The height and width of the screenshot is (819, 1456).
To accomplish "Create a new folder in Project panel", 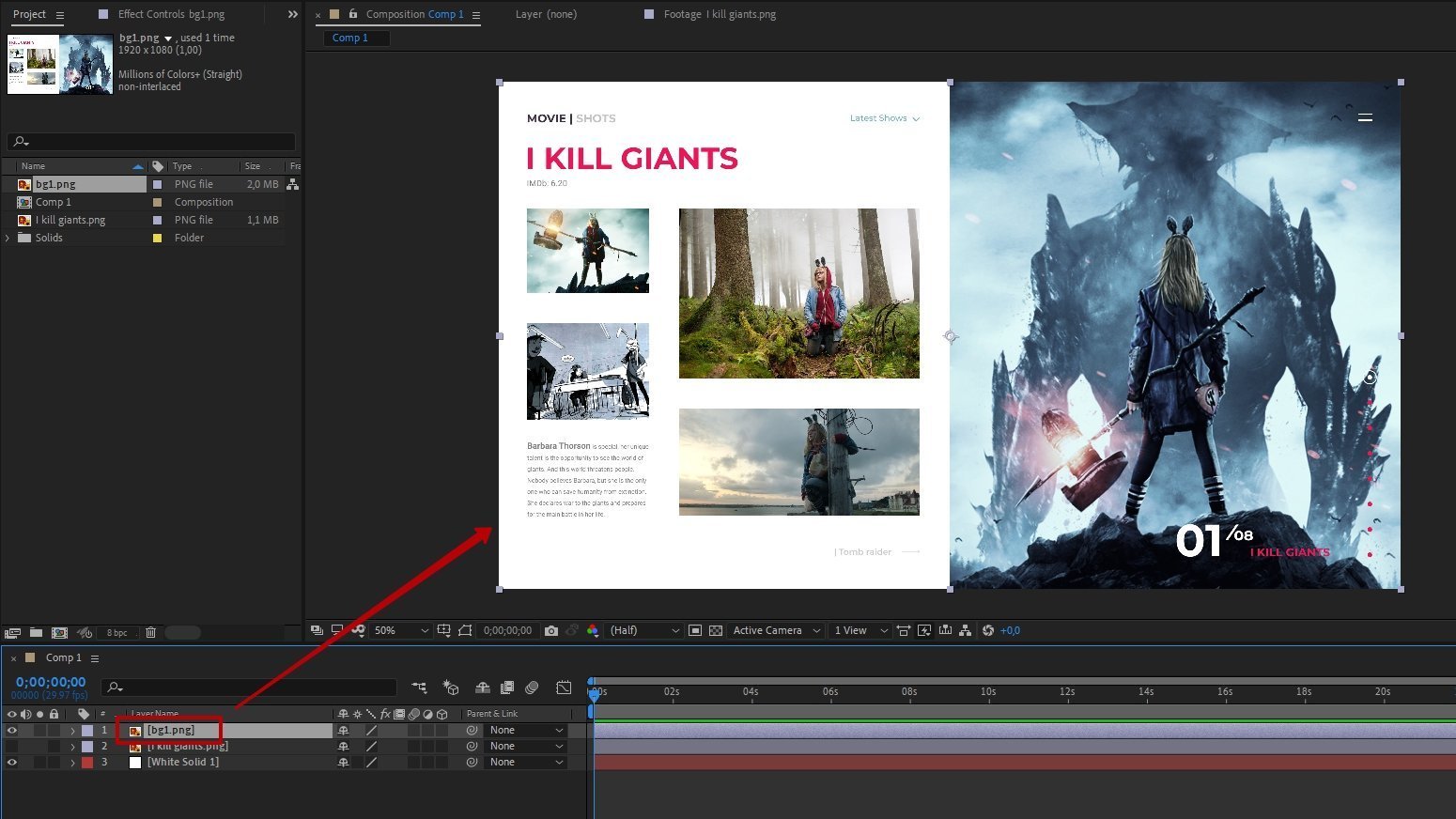I will tap(36, 632).
